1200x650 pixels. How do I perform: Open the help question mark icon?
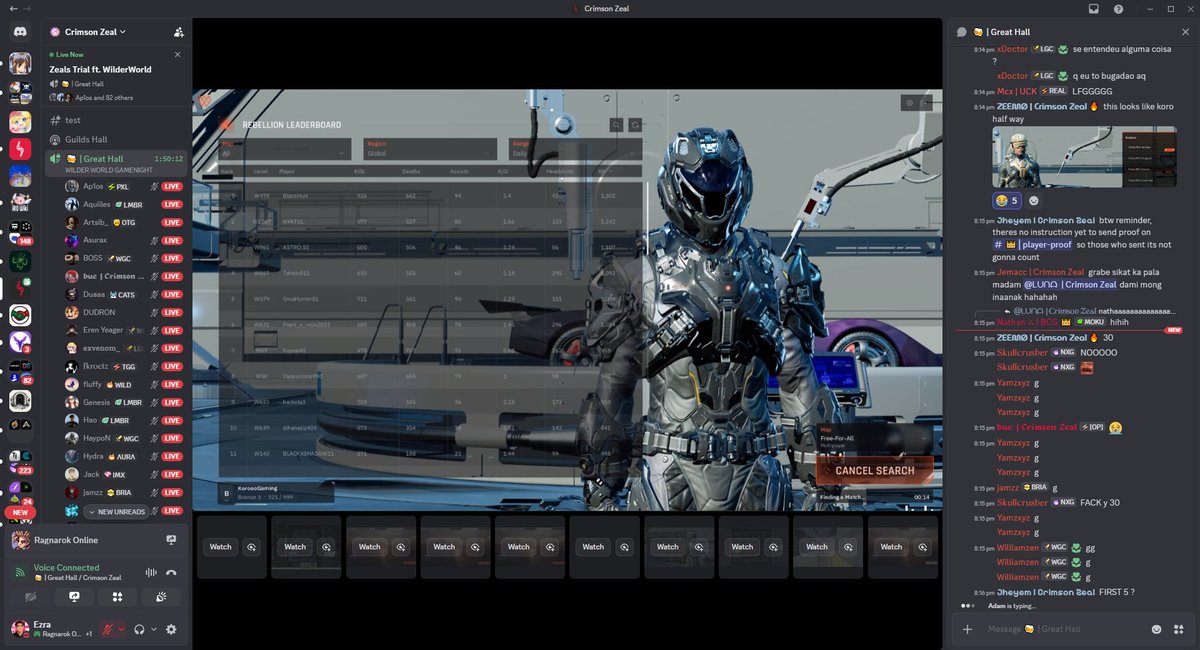tap(1118, 9)
